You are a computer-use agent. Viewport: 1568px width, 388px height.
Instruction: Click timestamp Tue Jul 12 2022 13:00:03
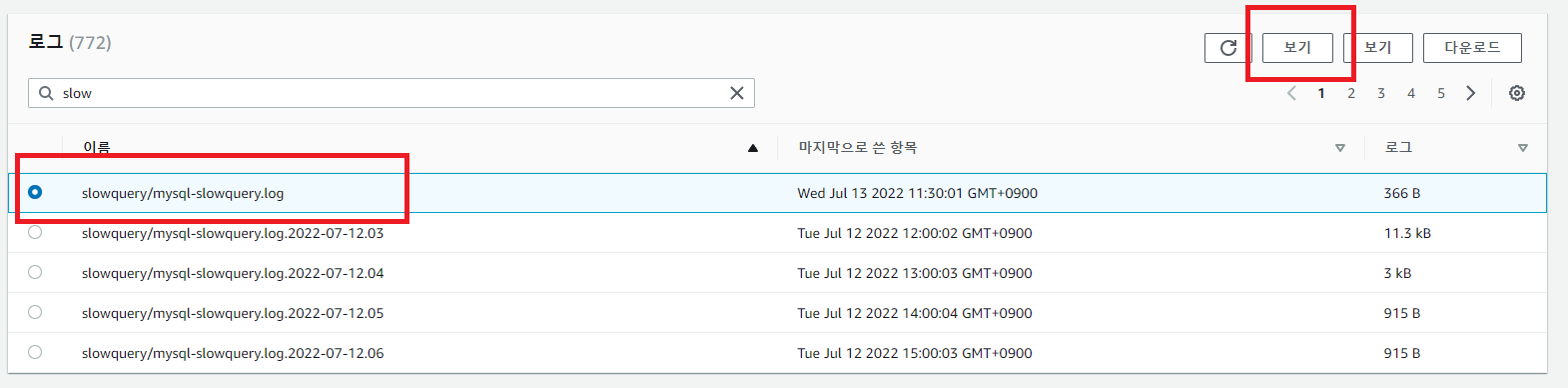pyautogui.click(x=915, y=273)
